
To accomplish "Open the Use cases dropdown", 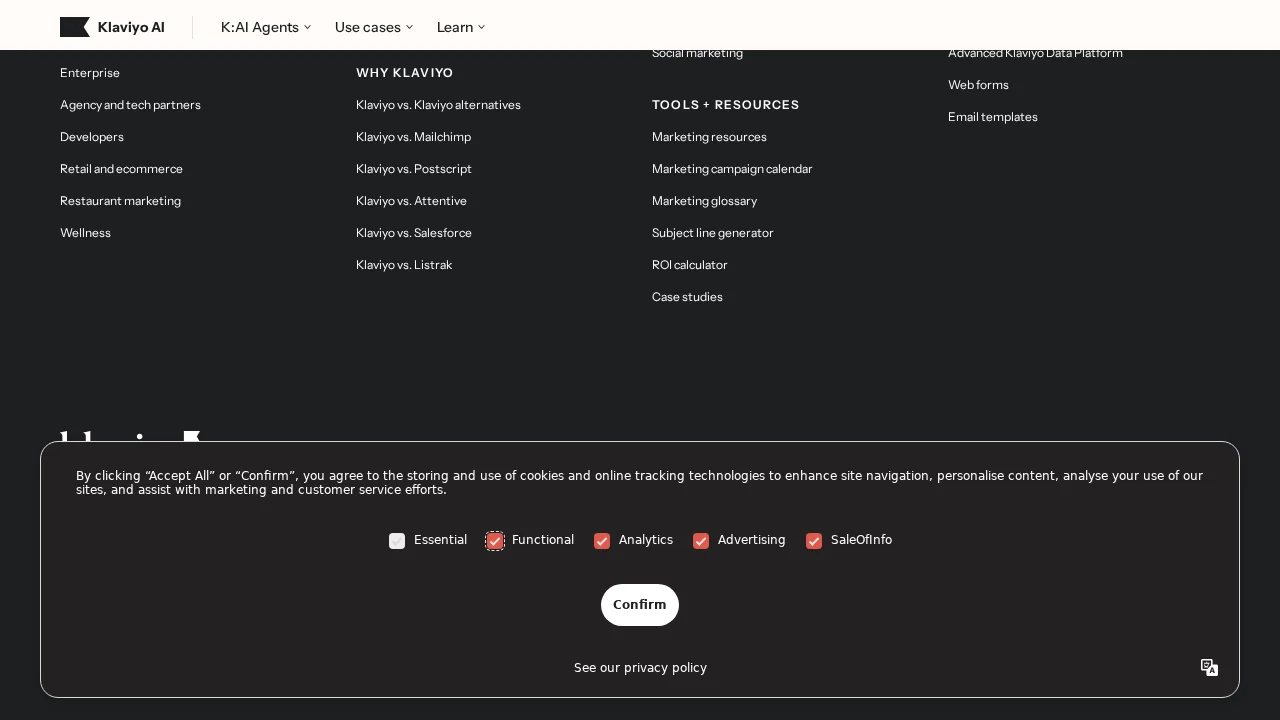I will (373, 27).
